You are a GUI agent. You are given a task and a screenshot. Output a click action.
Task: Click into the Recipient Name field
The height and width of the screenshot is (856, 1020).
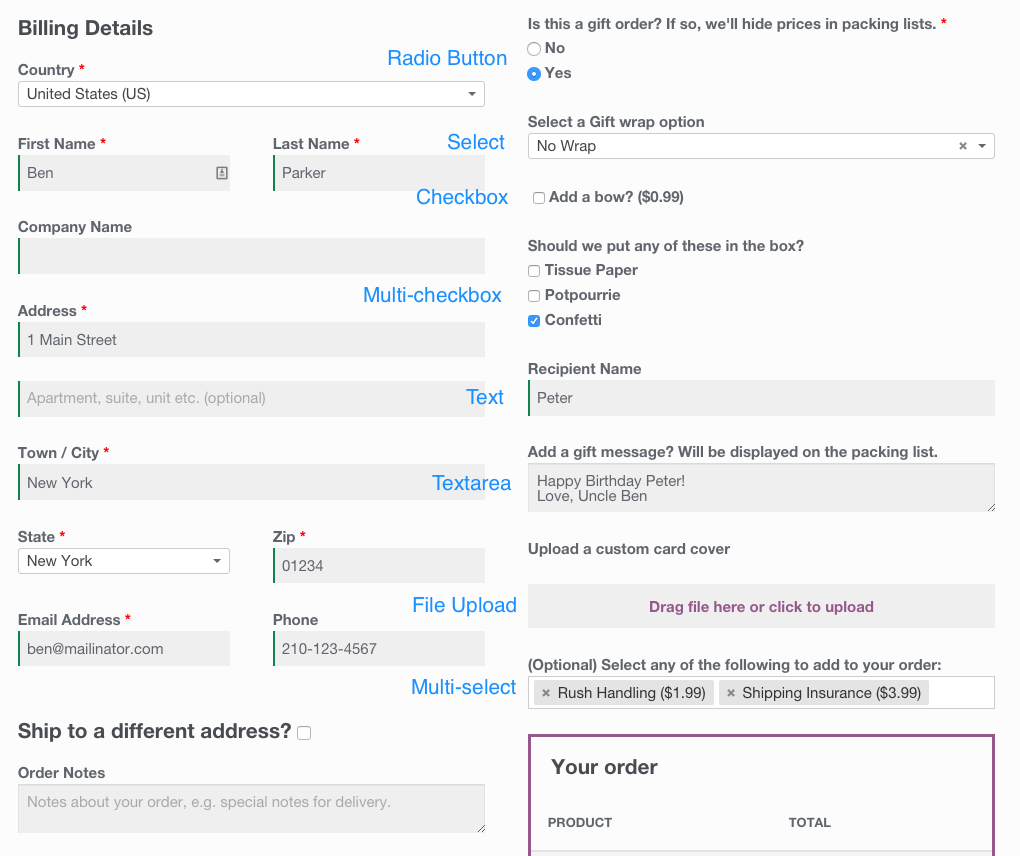click(761, 398)
